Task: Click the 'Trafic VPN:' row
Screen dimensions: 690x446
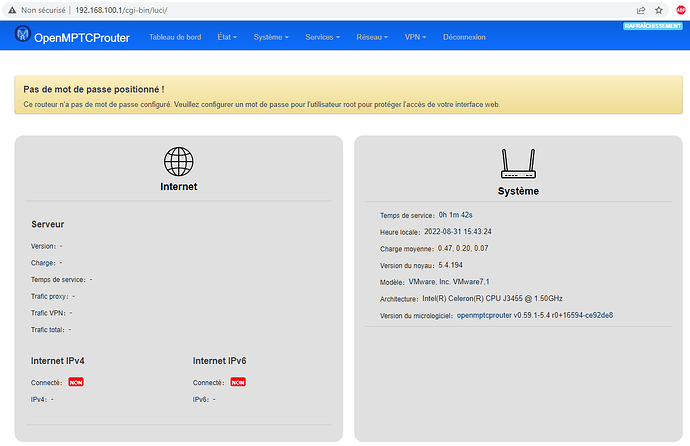Action: click(x=51, y=313)
